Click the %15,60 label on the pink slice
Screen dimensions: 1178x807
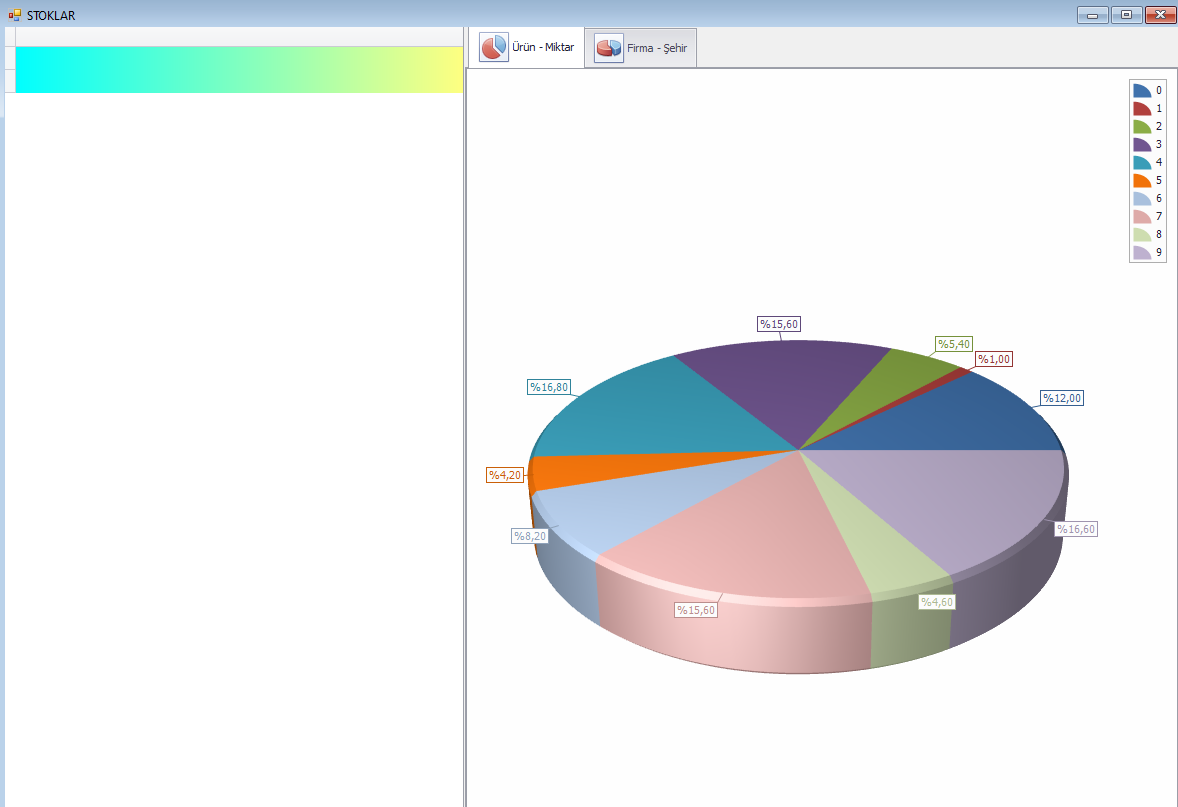tap(696, 610)
